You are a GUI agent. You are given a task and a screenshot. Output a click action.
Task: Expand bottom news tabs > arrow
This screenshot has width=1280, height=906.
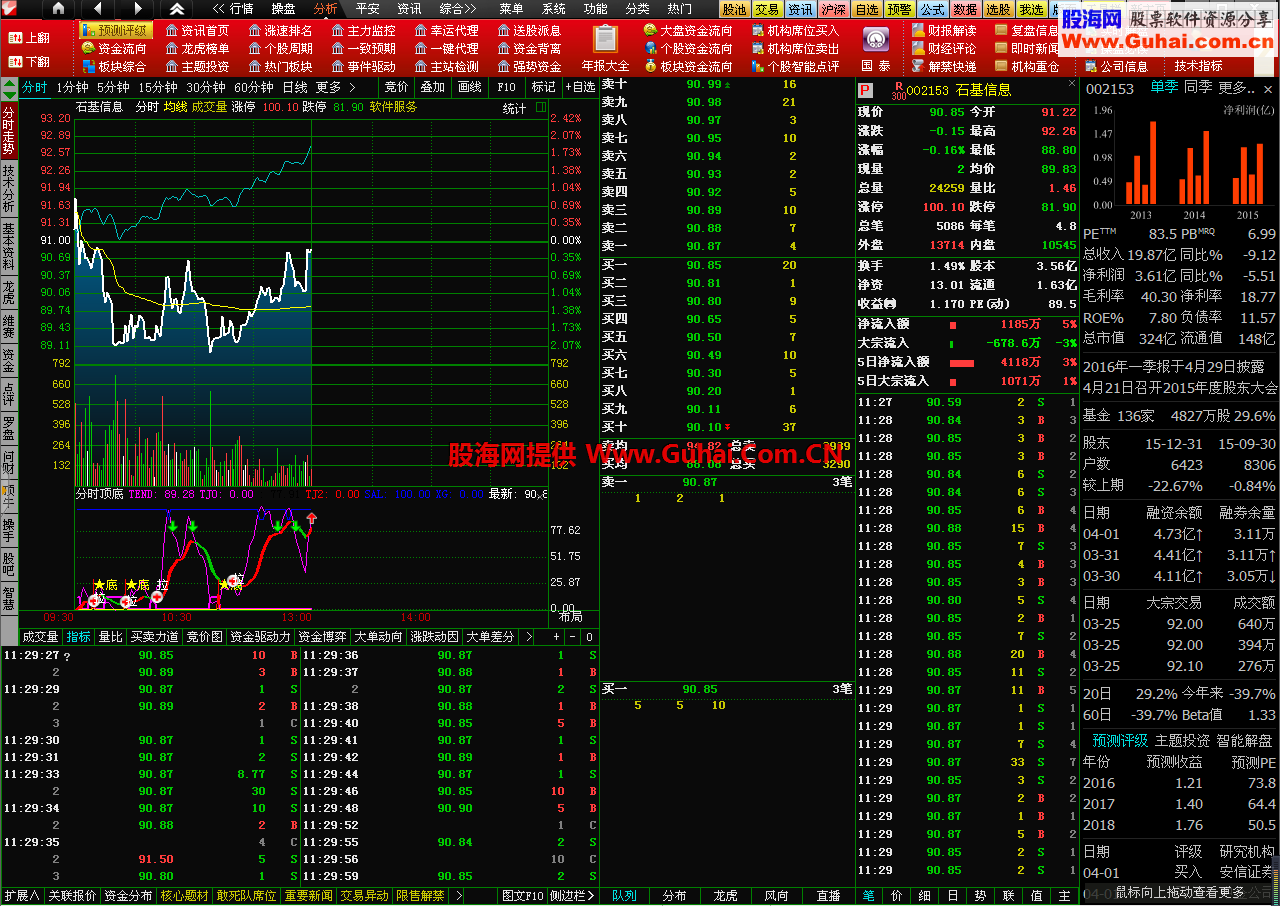coord(458,896)
